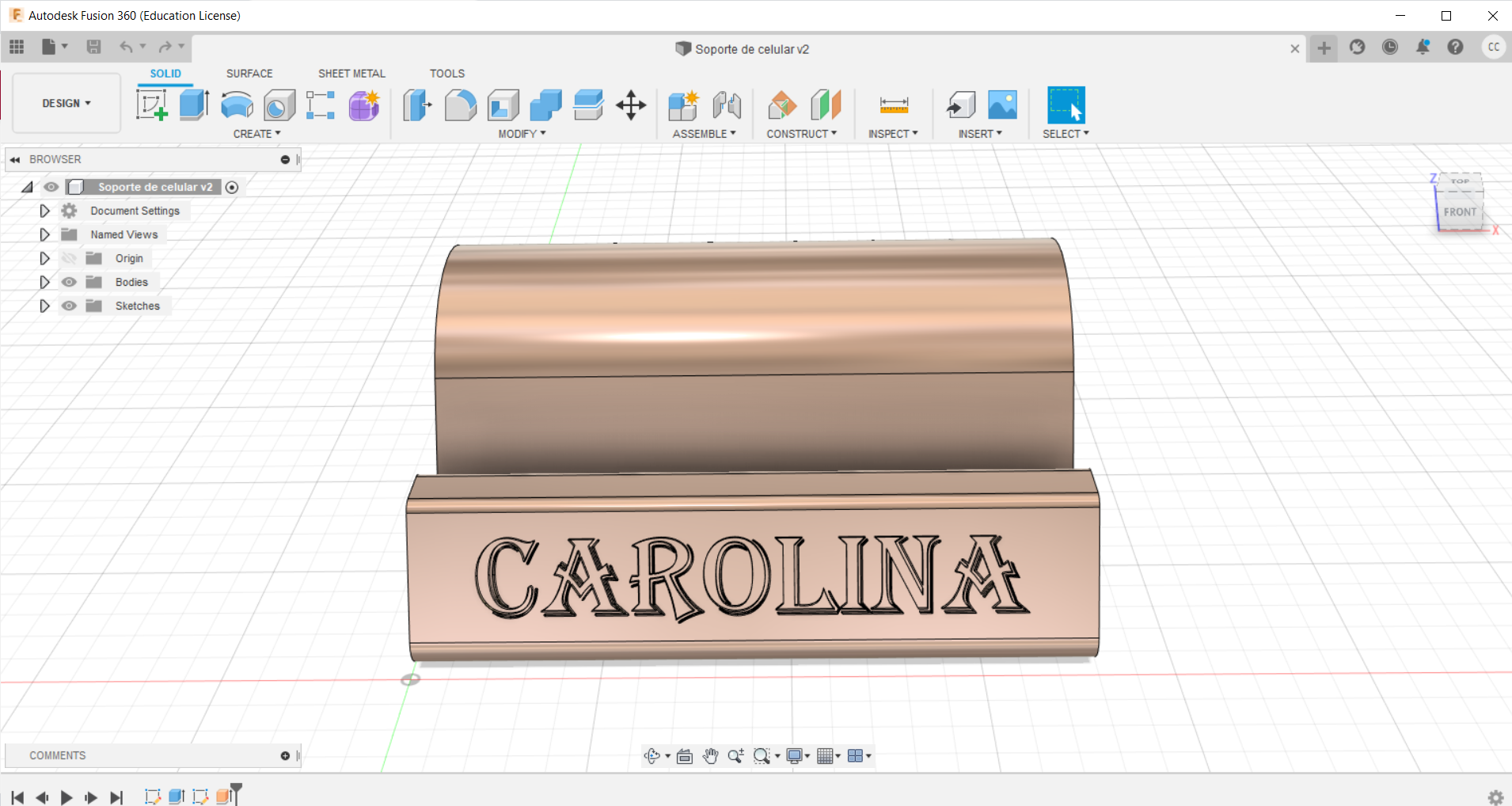Switch to the TOOLS tab
This screenshot has width=1512, height=806.
tap(447, 74)
